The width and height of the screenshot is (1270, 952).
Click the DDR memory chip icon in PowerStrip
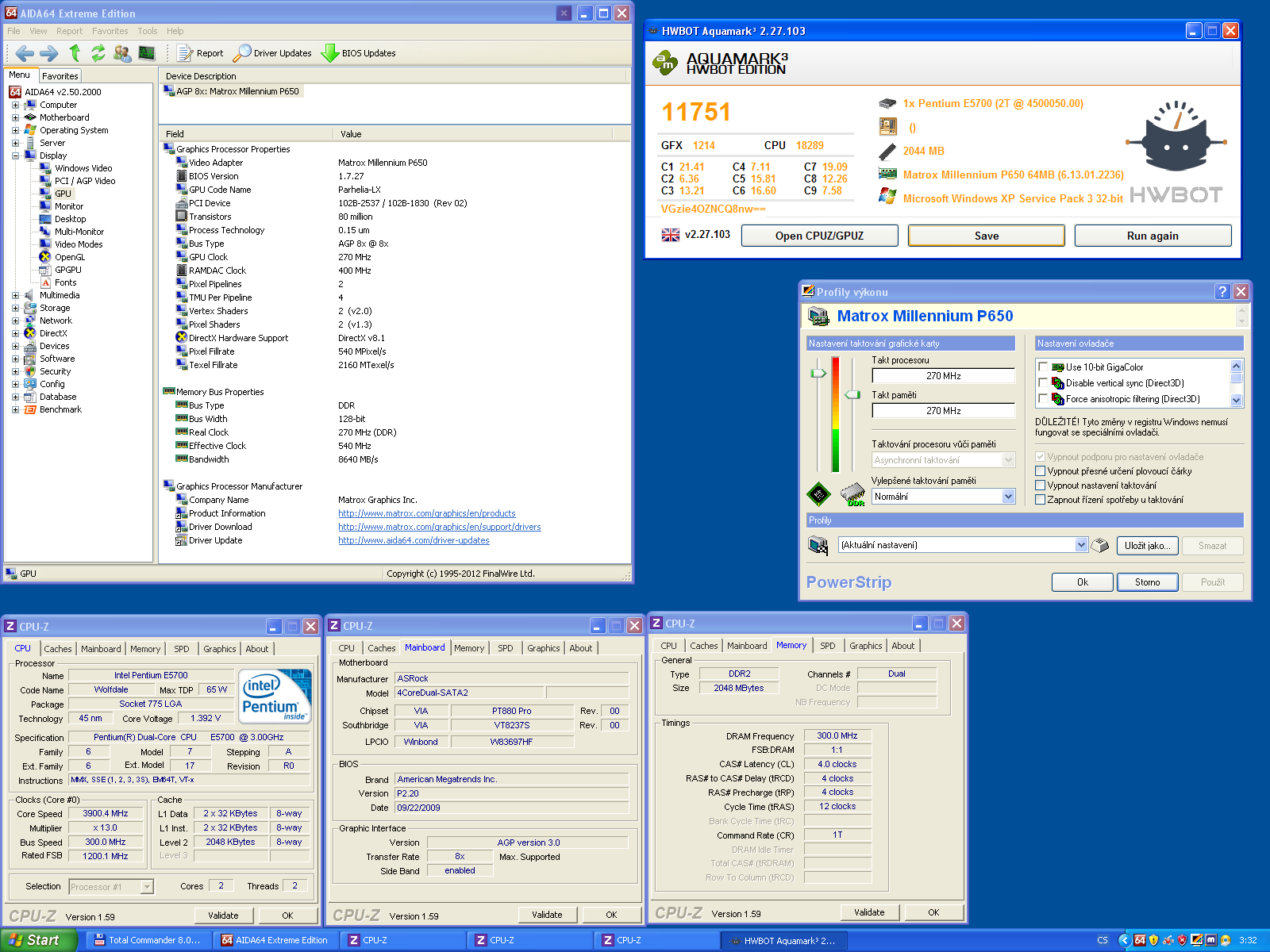pyautogui.click(x=852, y=494)
